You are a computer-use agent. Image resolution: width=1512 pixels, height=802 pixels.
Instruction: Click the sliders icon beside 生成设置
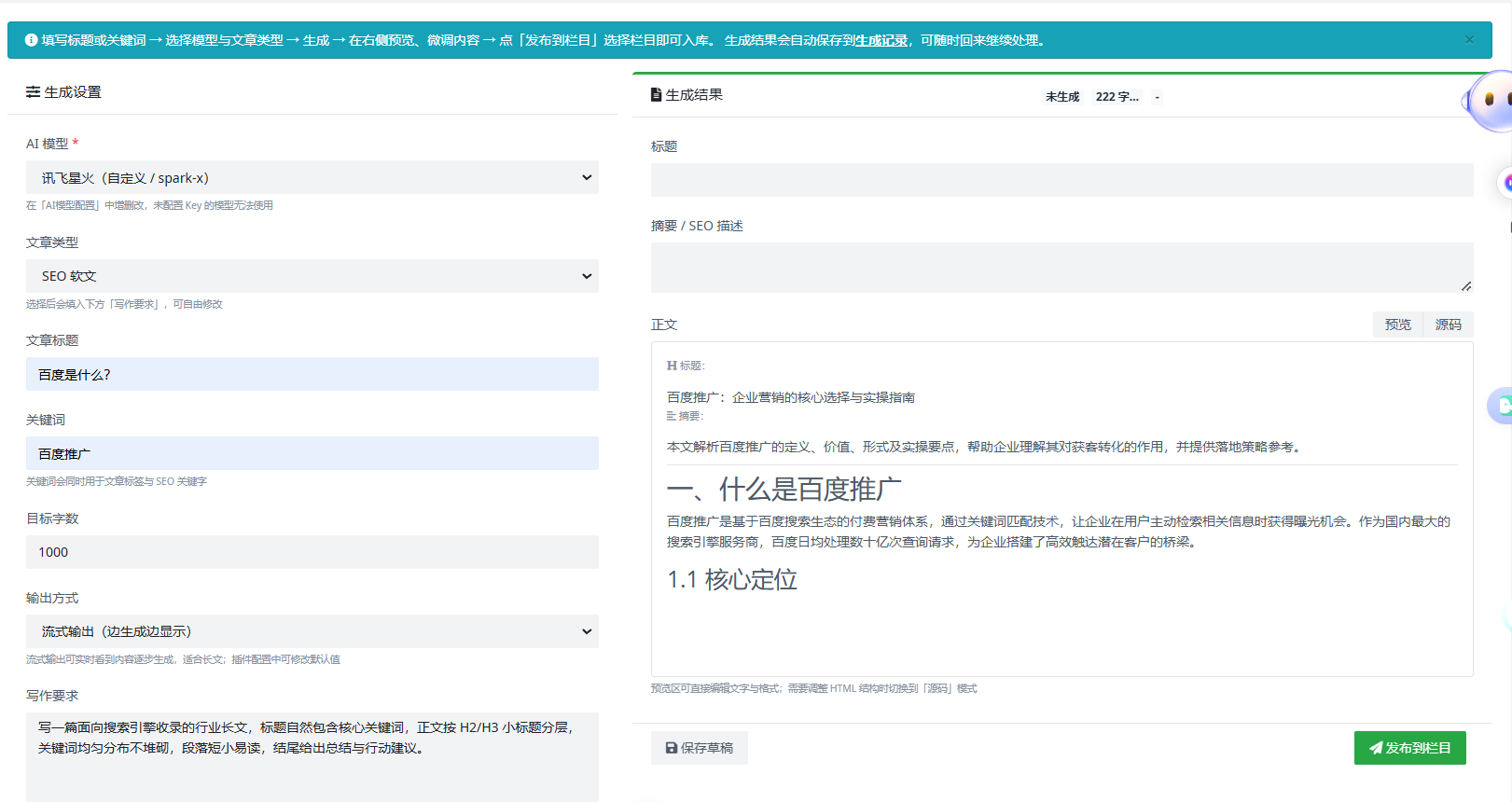pos(33,92)
